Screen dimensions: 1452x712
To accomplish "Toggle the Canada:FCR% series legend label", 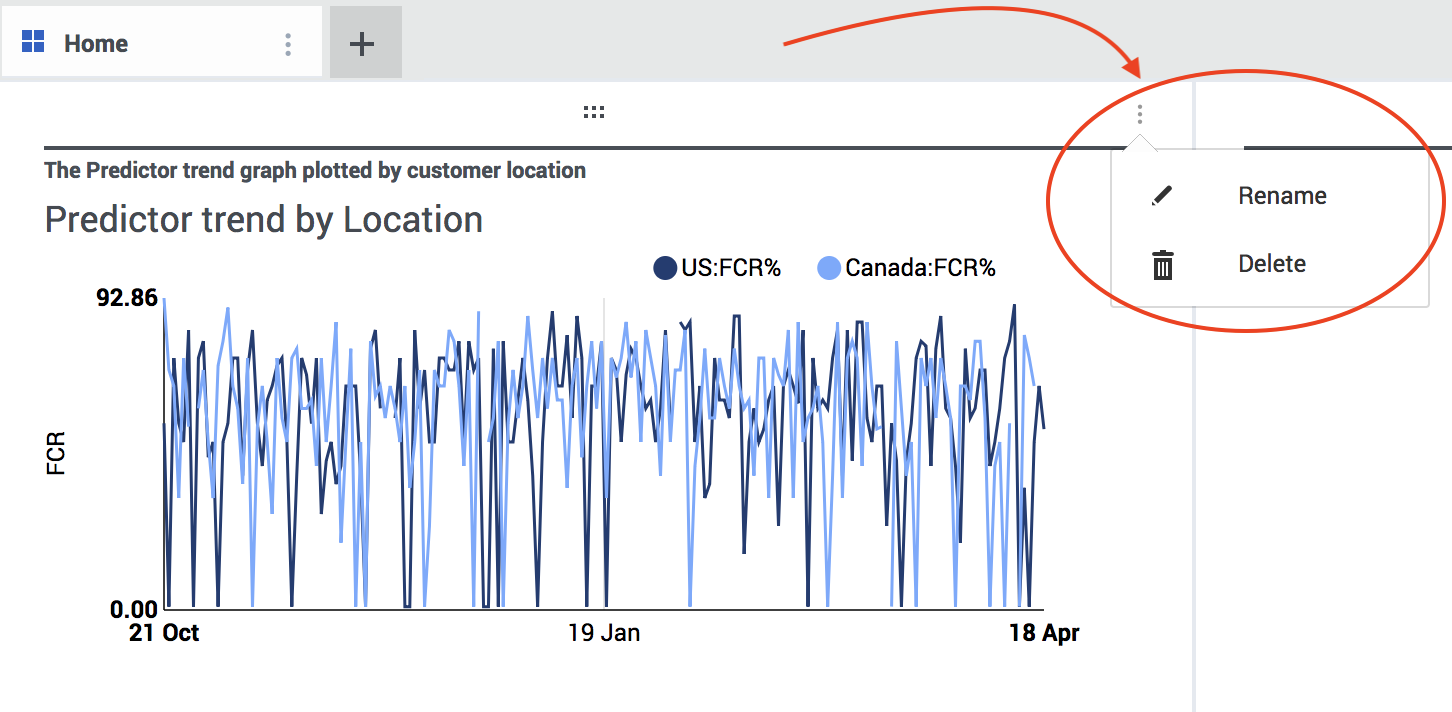I will (x=920, y=268).
